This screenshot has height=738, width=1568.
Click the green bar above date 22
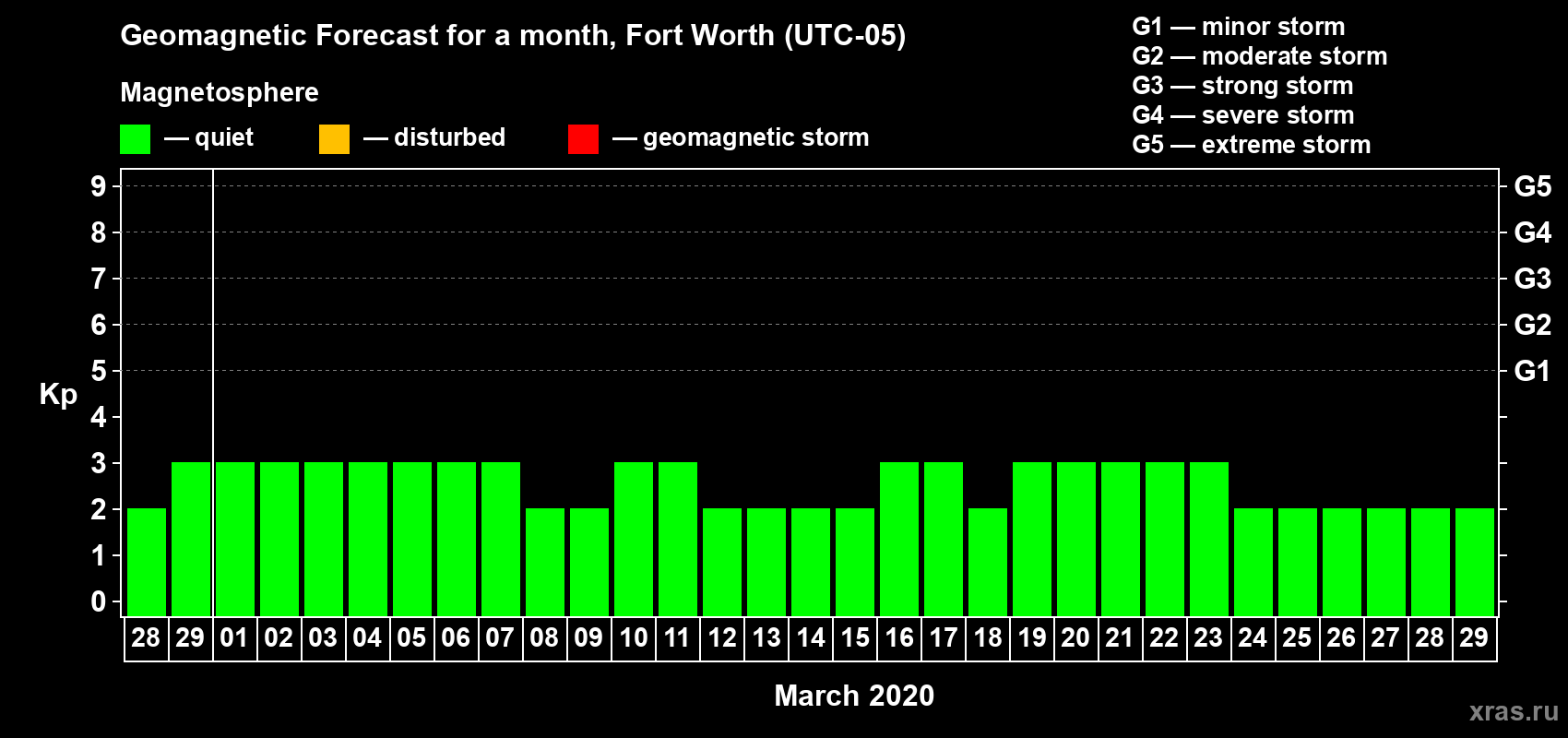click(x=1165, y=539)
